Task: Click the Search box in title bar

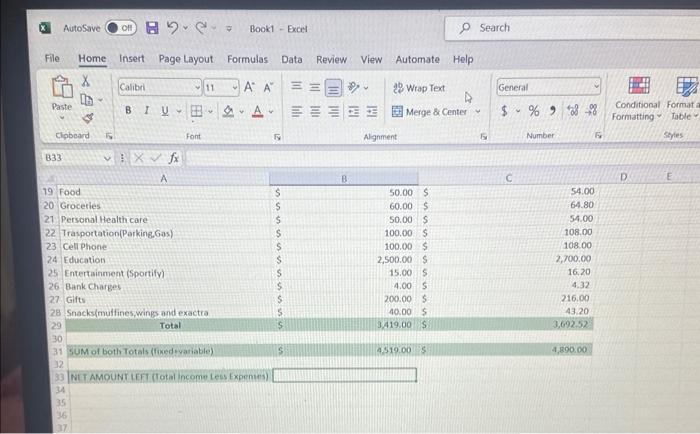Action: 572,28
